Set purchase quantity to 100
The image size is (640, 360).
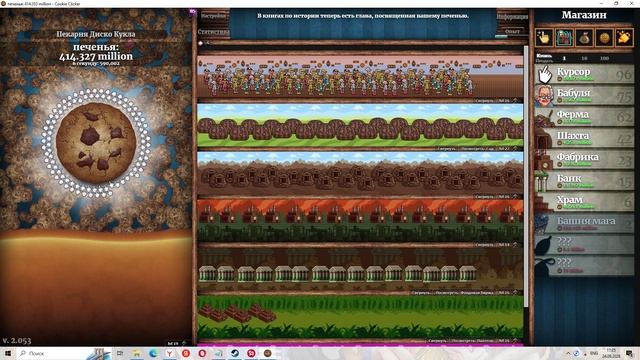[x=604, y=58]
